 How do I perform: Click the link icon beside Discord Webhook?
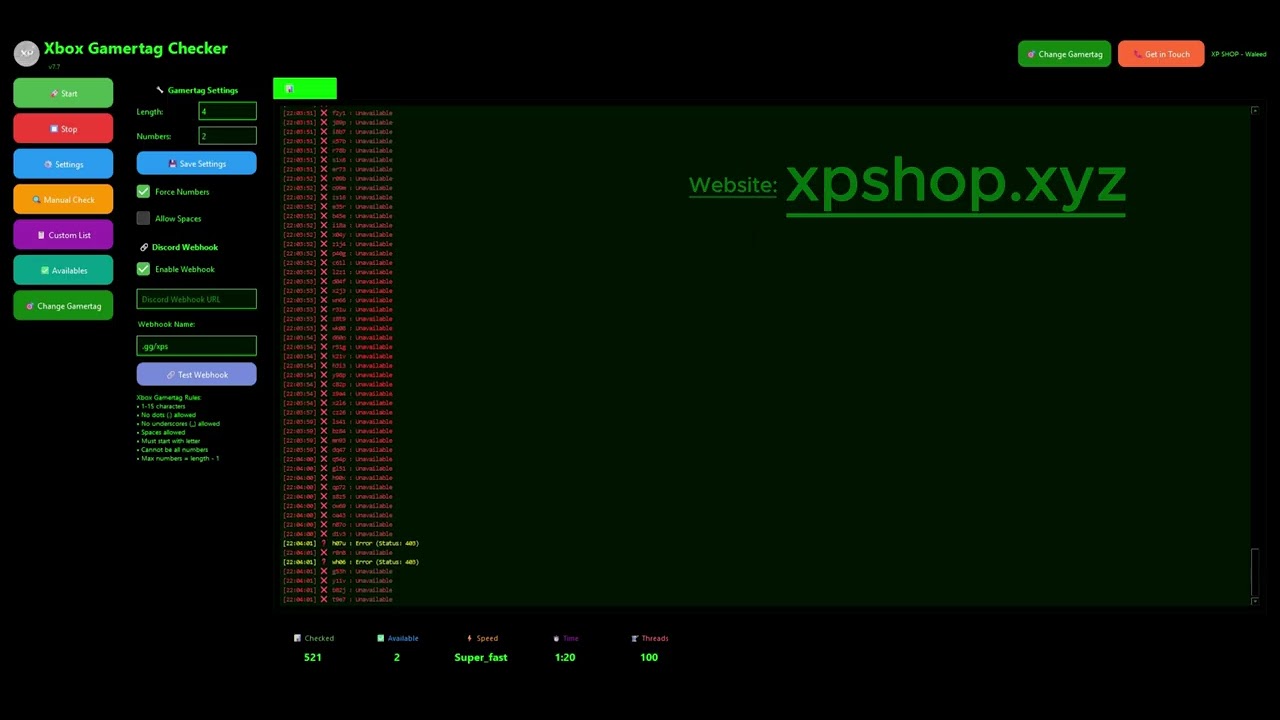click(x=144, y=247)
